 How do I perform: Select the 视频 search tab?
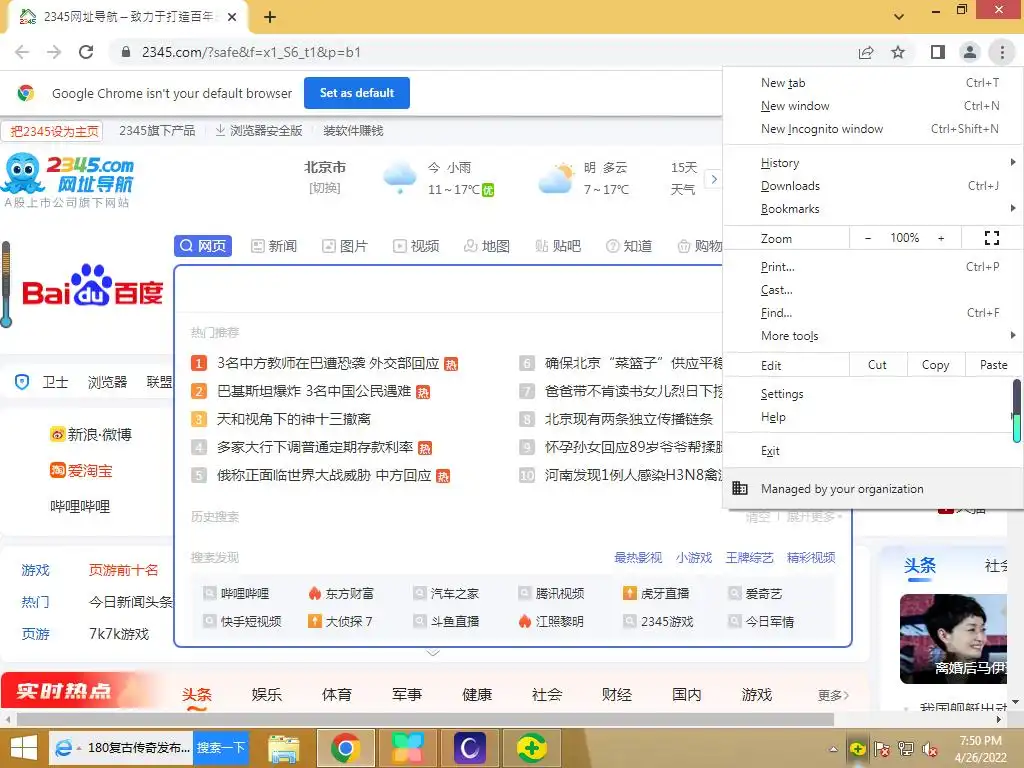click(x=416, y=246)
